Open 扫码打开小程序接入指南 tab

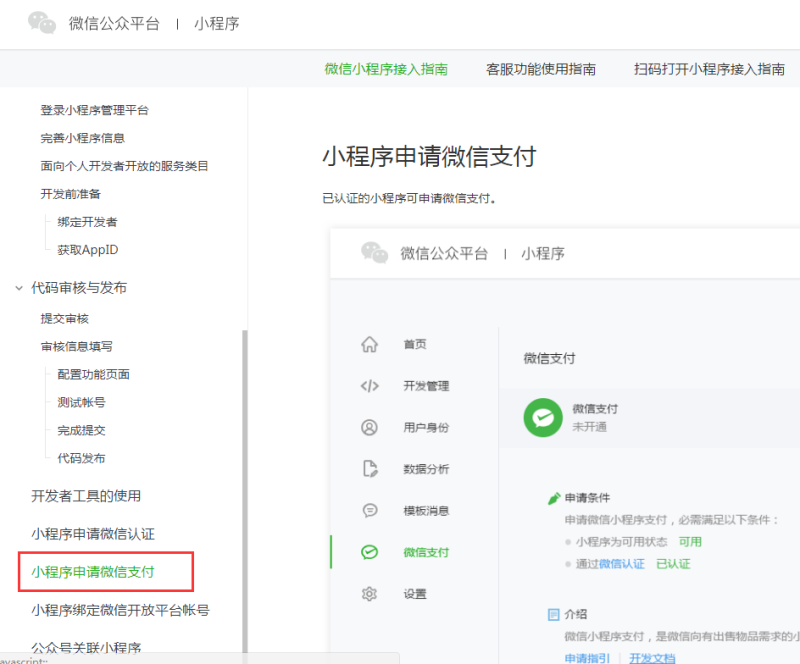coord(709,69)
